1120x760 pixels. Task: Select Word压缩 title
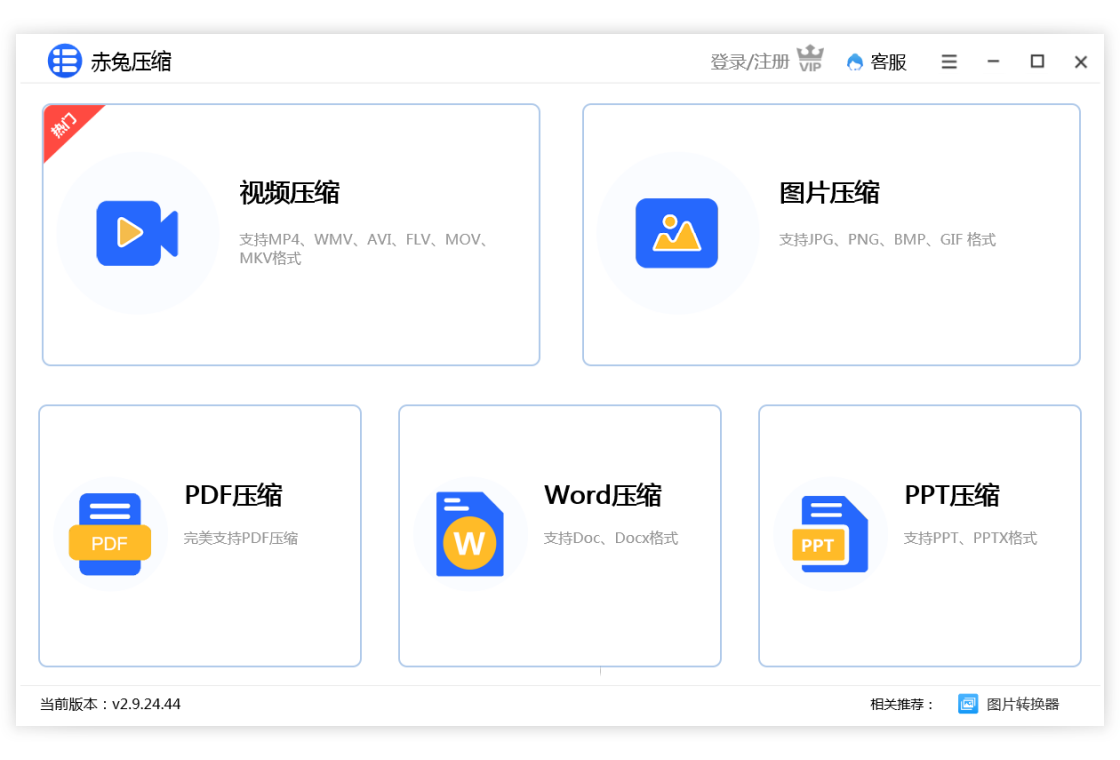[603, 495]
